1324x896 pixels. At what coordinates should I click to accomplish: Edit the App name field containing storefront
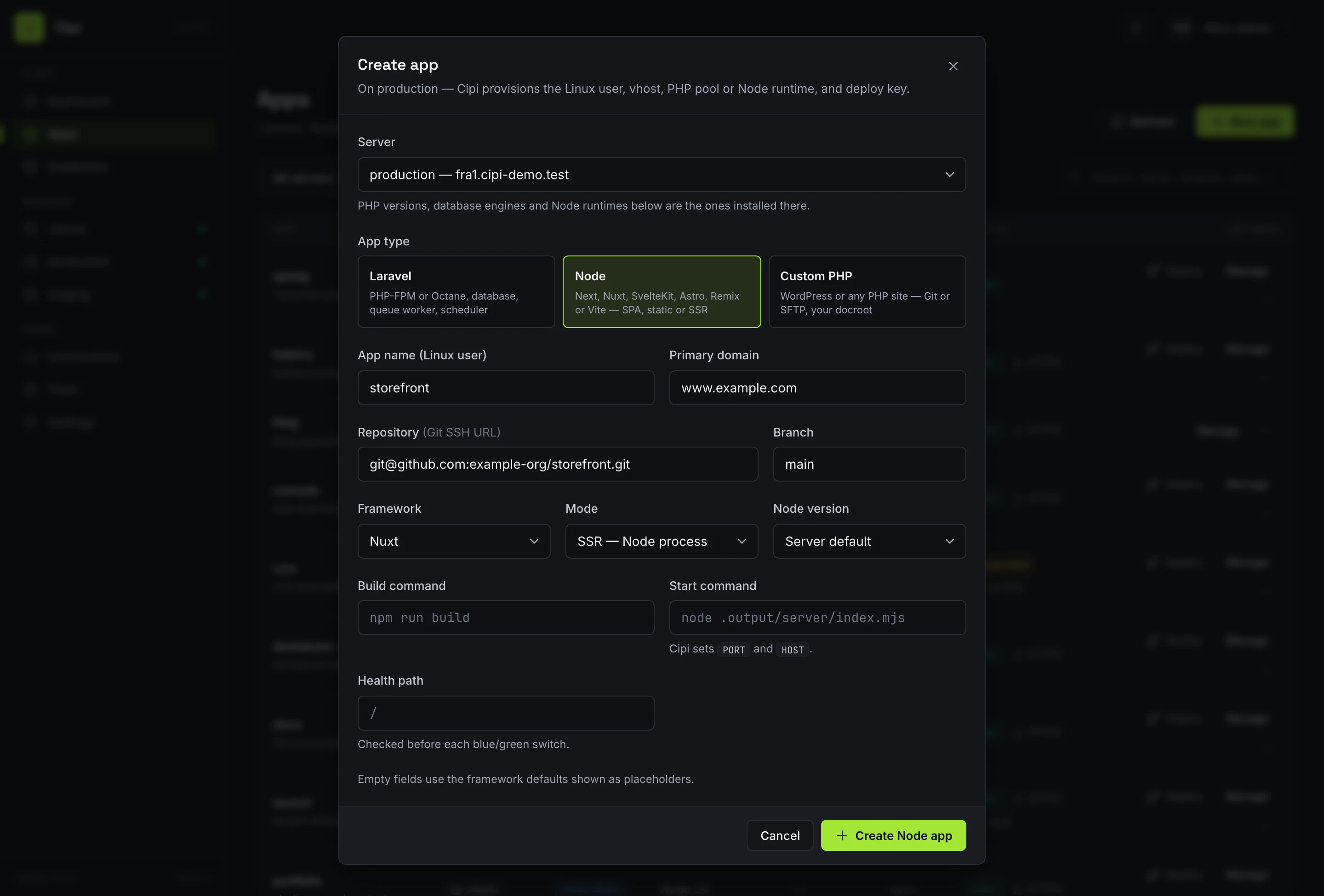point(506,388)
